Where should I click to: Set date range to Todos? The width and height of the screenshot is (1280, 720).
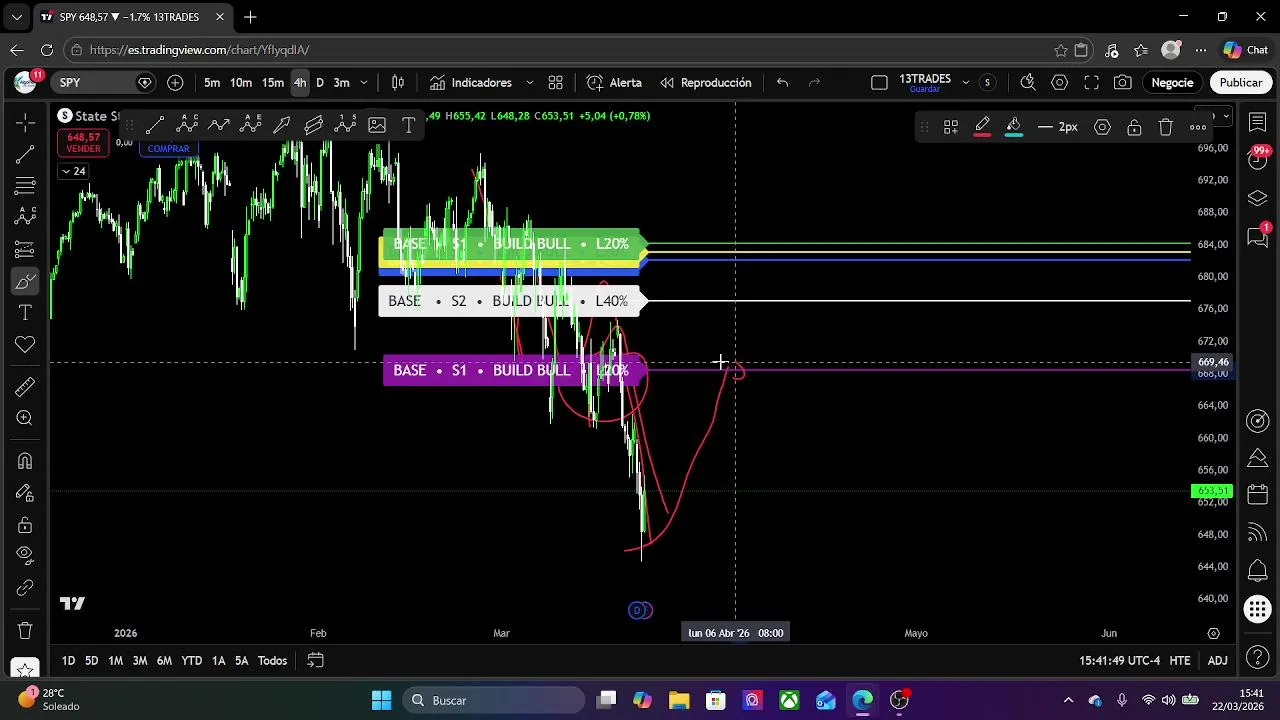click(x=272, y=661)
